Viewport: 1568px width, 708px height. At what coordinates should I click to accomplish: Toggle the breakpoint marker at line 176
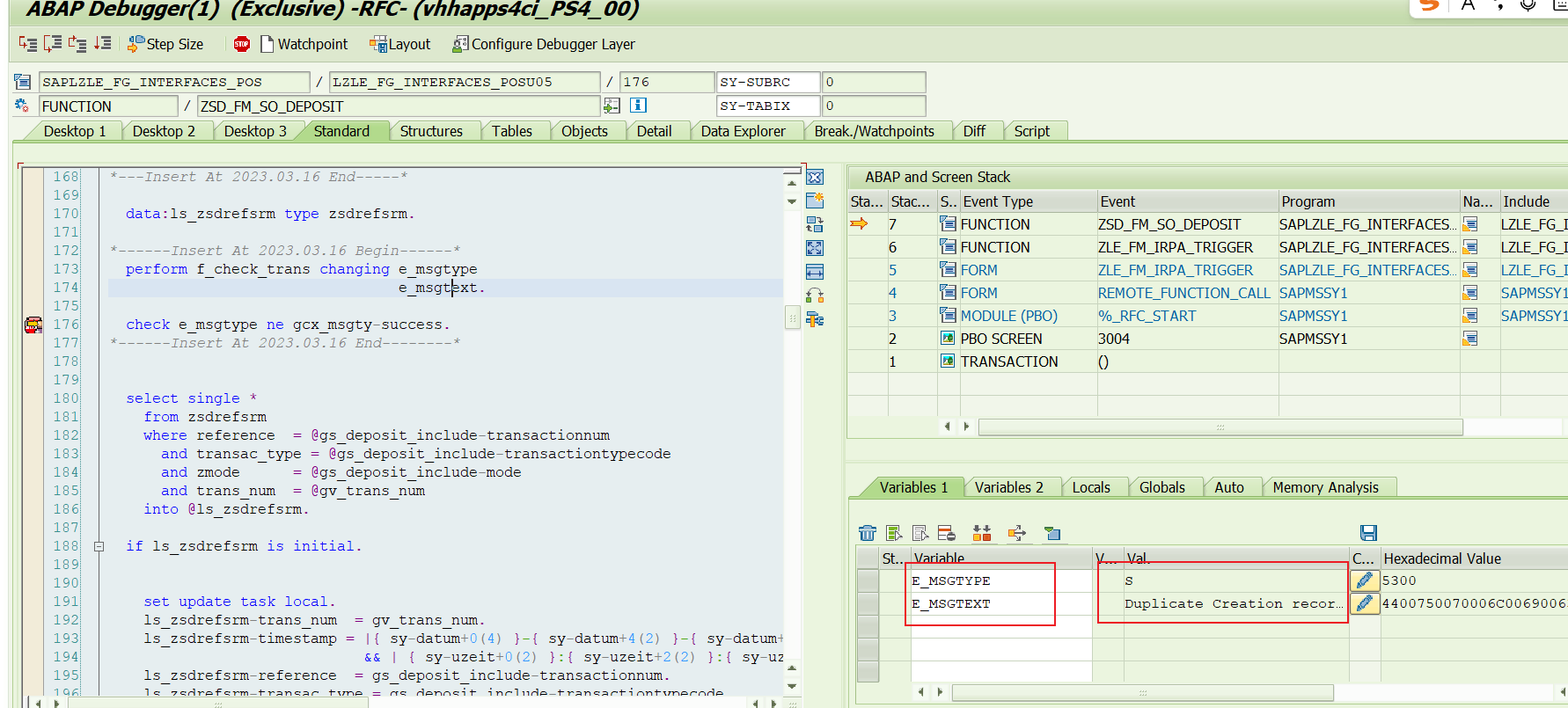click(33, 325)
